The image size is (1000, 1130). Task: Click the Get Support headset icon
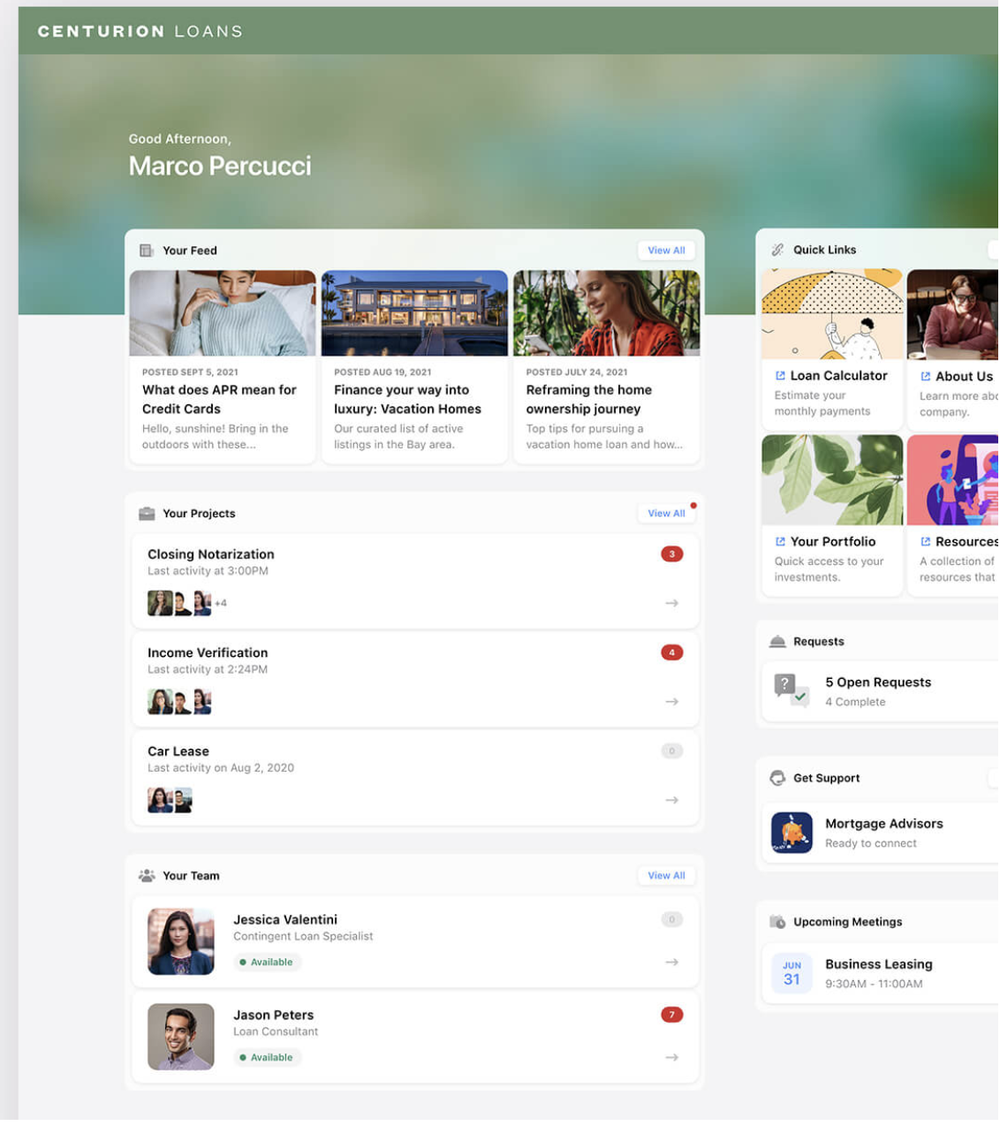pos(778,777)
